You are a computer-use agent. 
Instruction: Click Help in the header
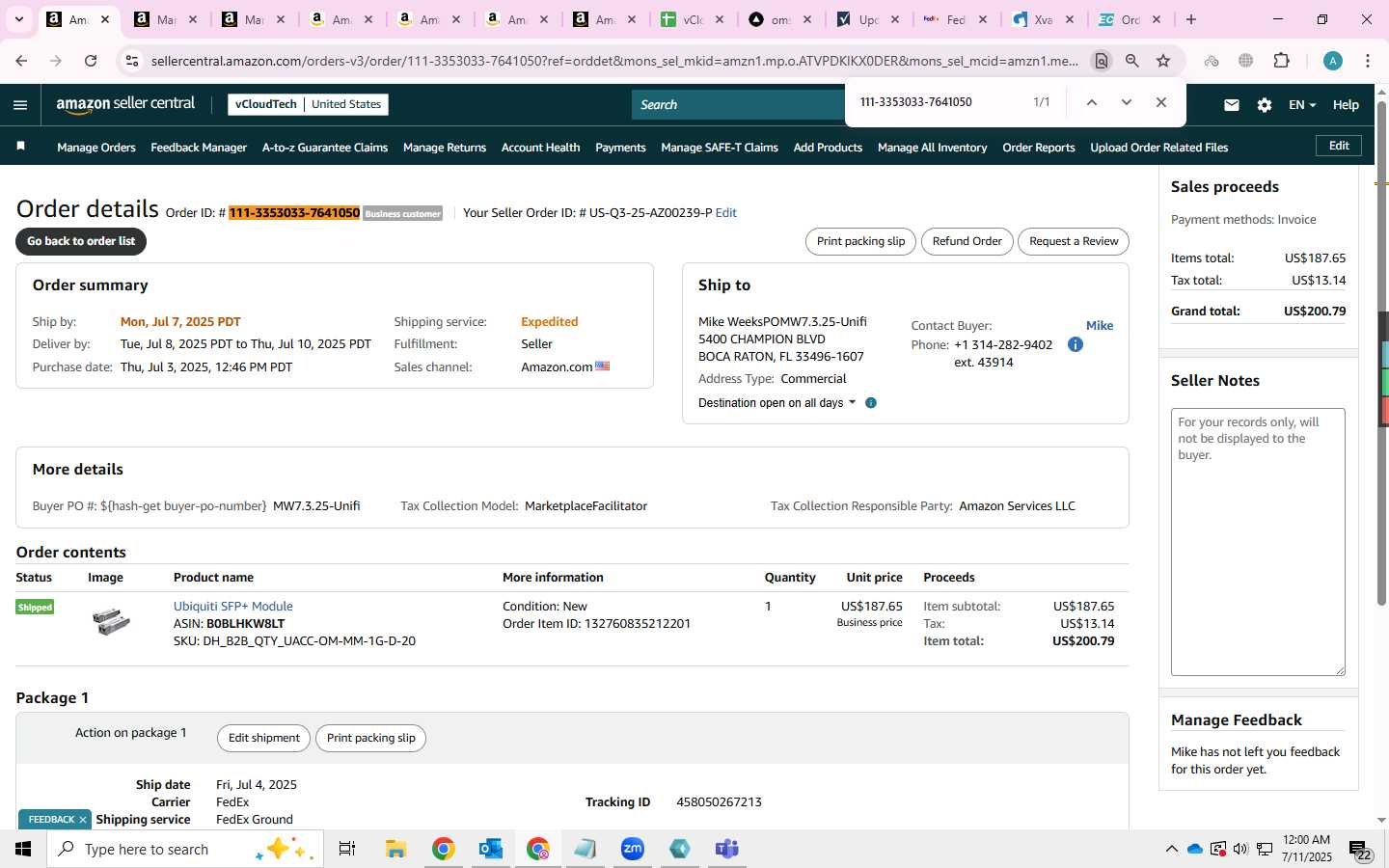(x=1346, y=105)
